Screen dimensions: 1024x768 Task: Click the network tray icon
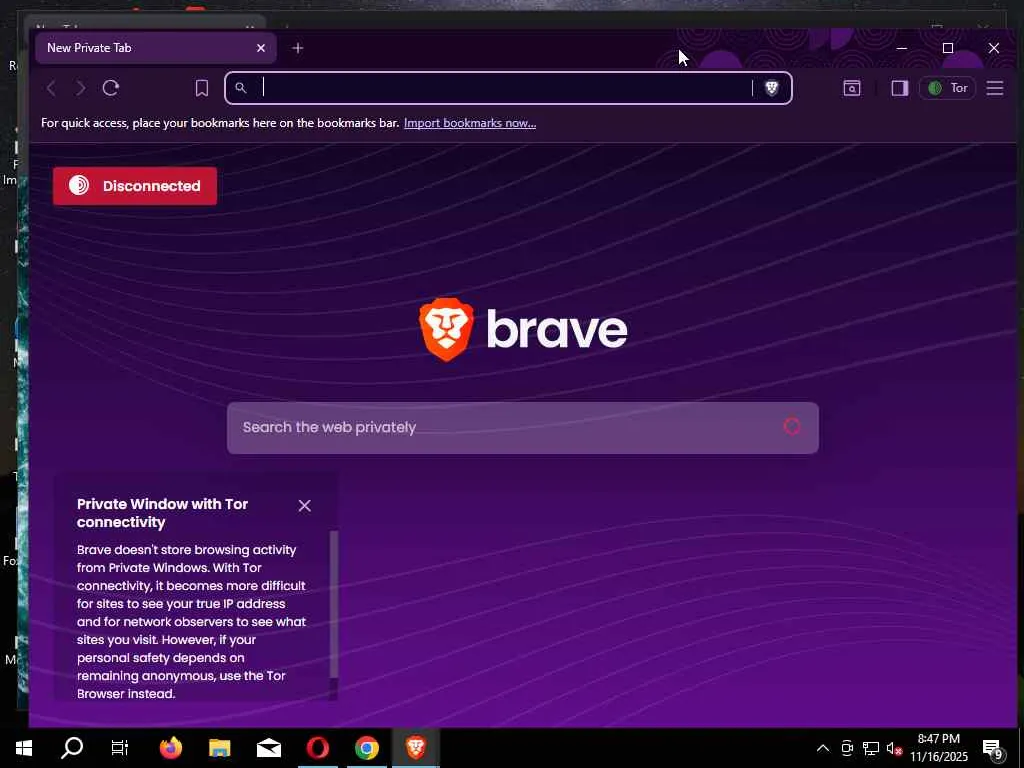pos(871,748)
